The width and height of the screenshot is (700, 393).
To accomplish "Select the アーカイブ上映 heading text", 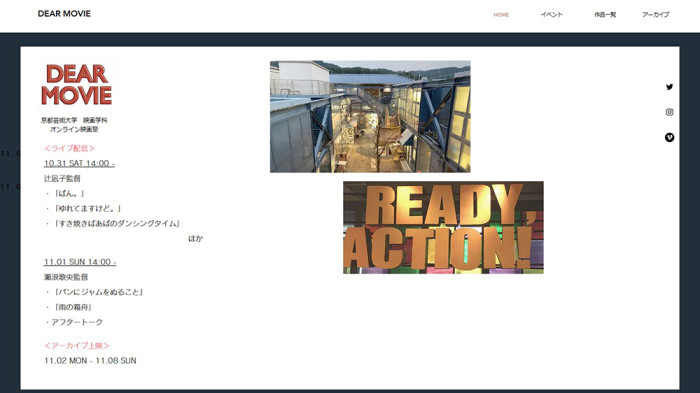I will tap(77, 346).
